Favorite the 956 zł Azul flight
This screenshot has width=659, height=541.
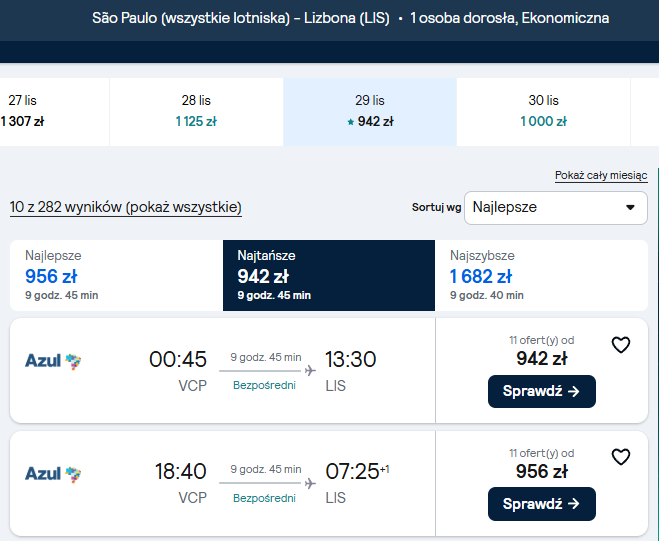pyautogui.click(x=620, y=457)
